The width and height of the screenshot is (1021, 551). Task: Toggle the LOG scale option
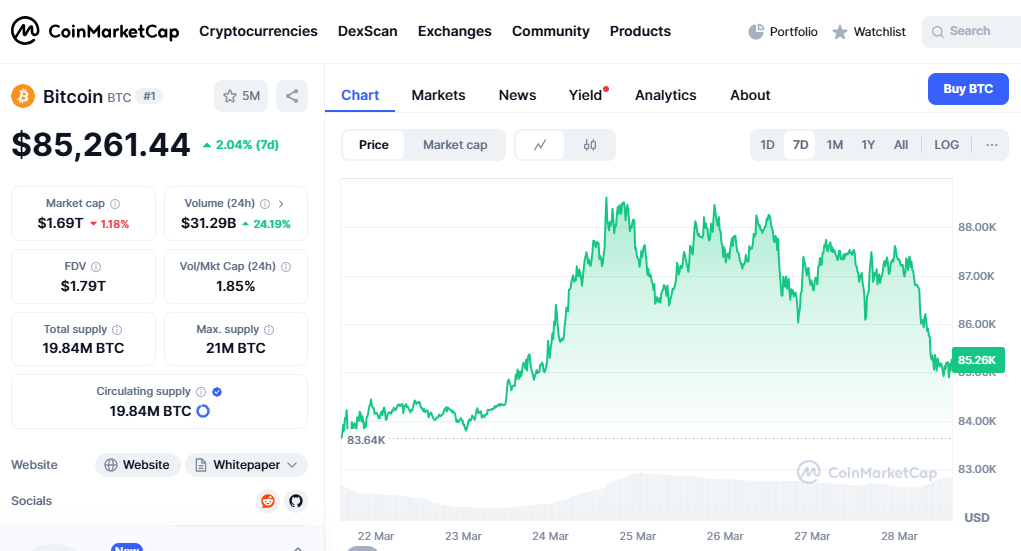pos(946,145)
